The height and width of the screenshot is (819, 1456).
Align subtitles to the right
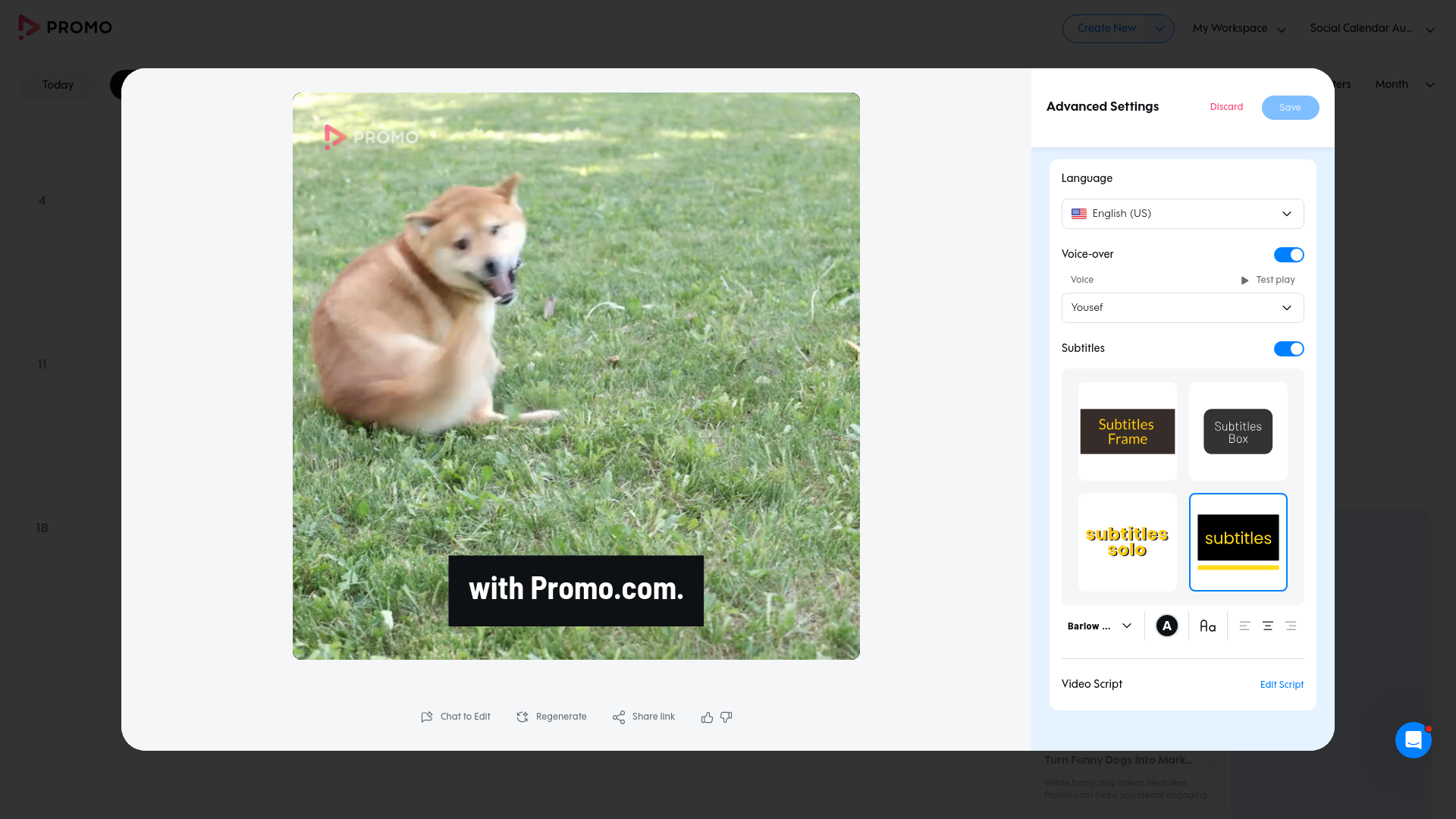[x=1291, y=626]
